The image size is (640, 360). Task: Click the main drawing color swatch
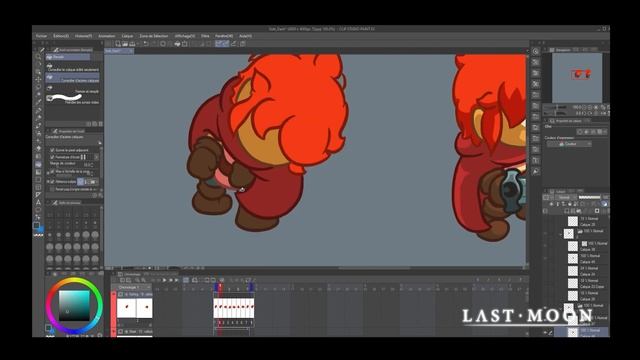click(x=36, y=225)
